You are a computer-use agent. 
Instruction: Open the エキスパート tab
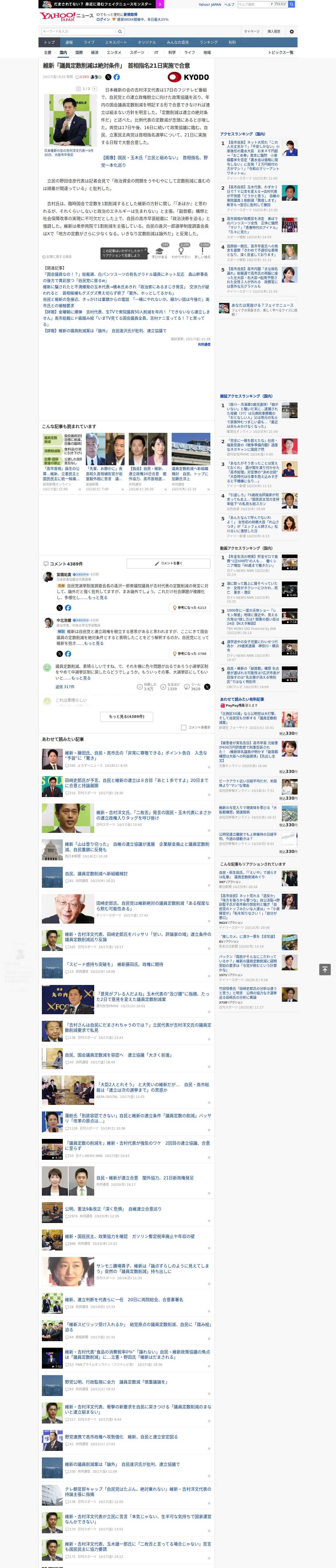coord(116,43)
